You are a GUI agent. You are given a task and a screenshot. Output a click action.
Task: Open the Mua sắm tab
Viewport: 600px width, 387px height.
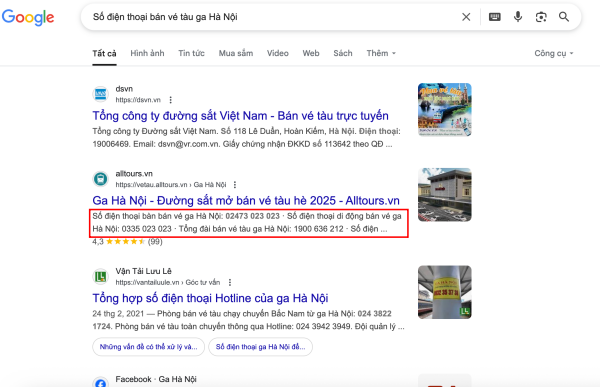236,53
